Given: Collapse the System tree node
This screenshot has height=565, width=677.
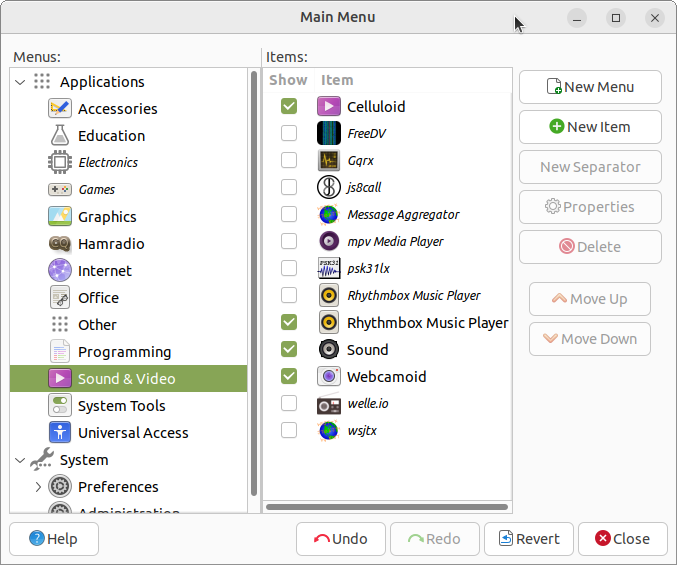Looking at the screenshot, I should click(20, 460).
